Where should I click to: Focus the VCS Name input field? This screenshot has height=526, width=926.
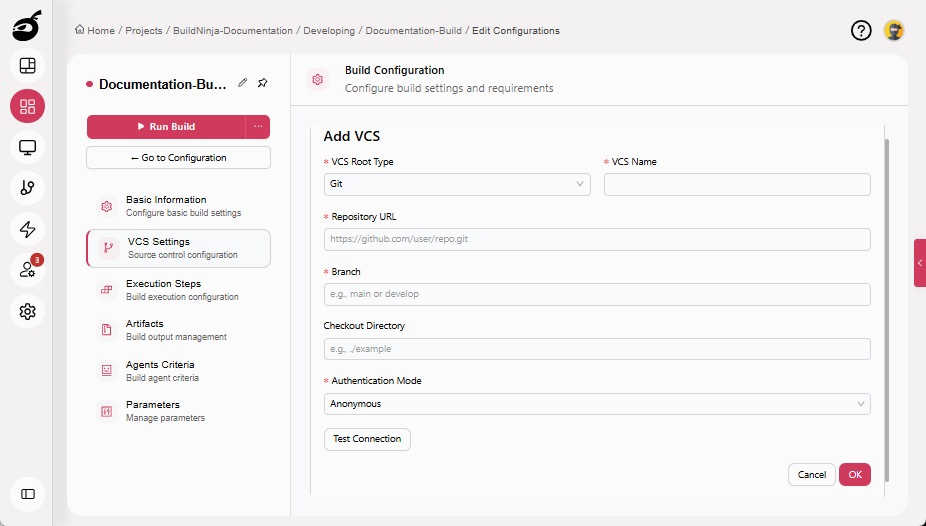pos(737,184)
